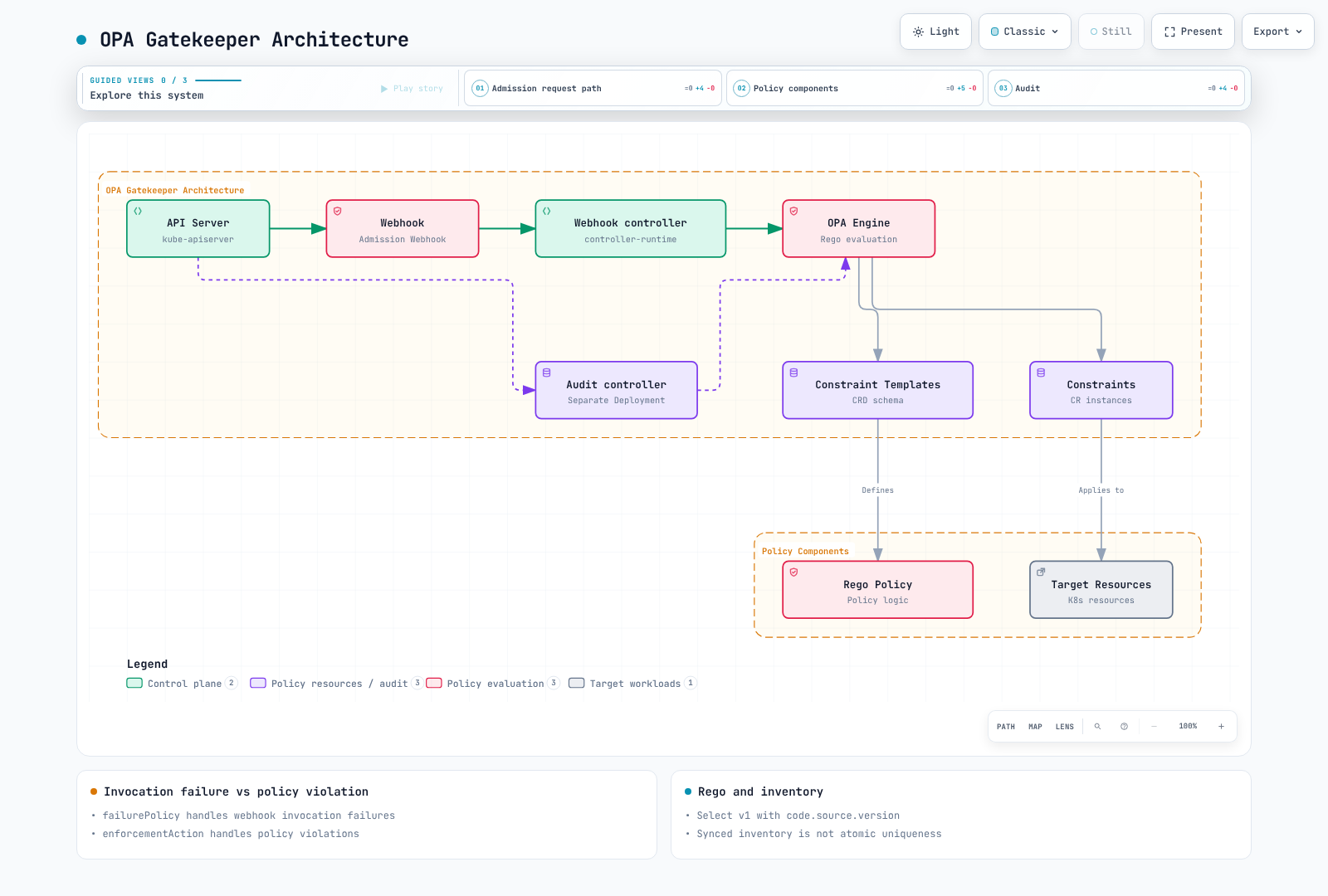Screen dimensions: 1328x896
Task: Select the Admission request path view
Action: pyautogui.click(x=593, y=88)
